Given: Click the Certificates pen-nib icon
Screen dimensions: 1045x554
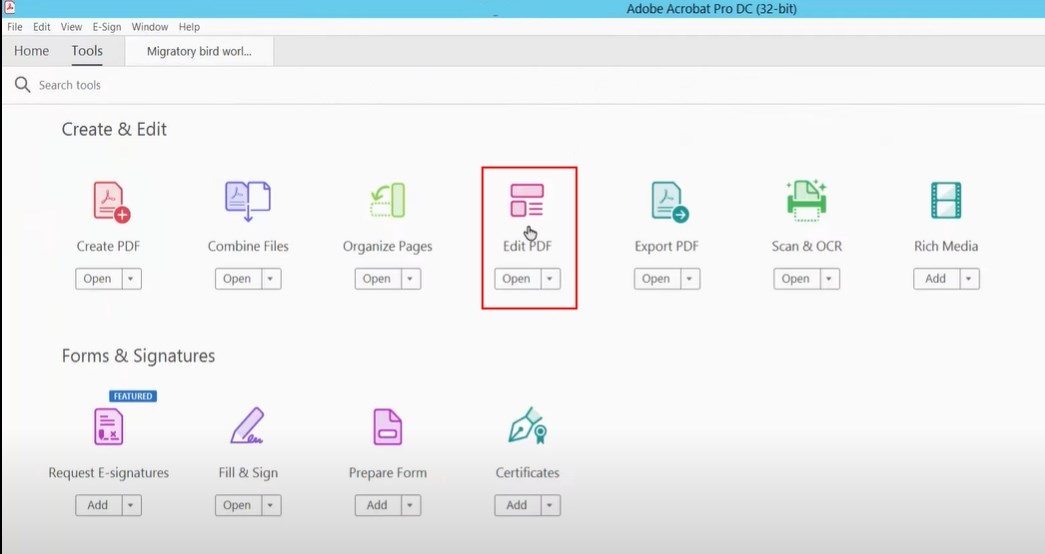Looking at the screenshot, I should (528, 425).
